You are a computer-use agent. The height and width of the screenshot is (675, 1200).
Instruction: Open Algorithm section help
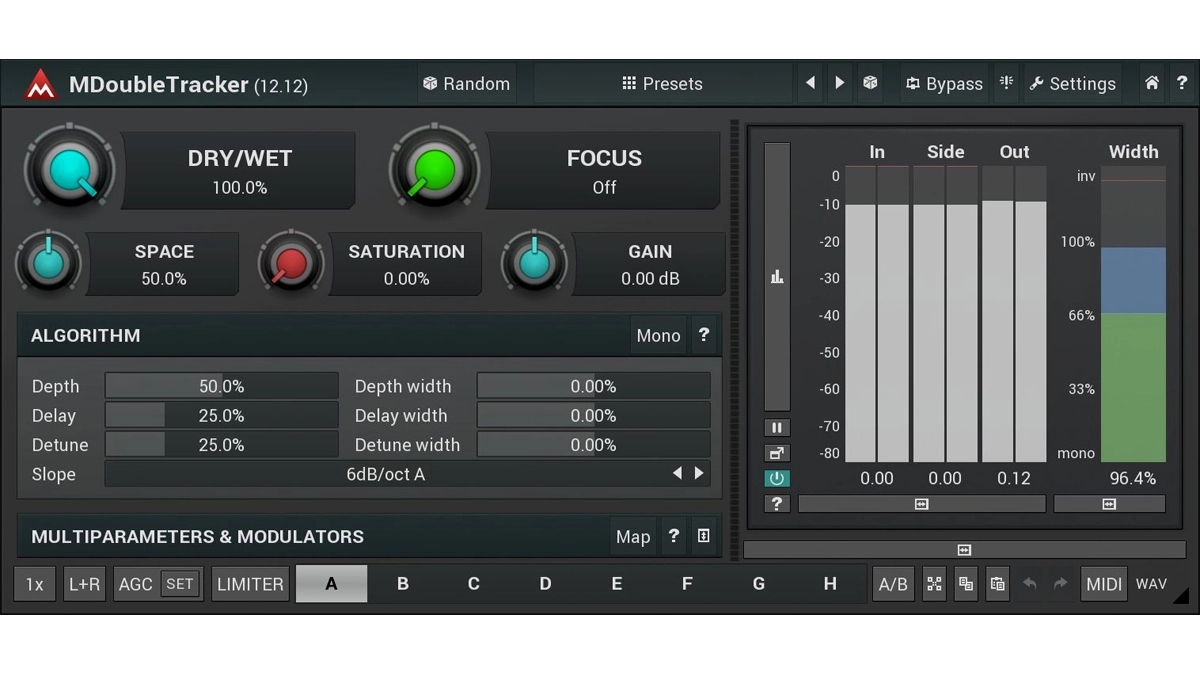pos(704,336)
